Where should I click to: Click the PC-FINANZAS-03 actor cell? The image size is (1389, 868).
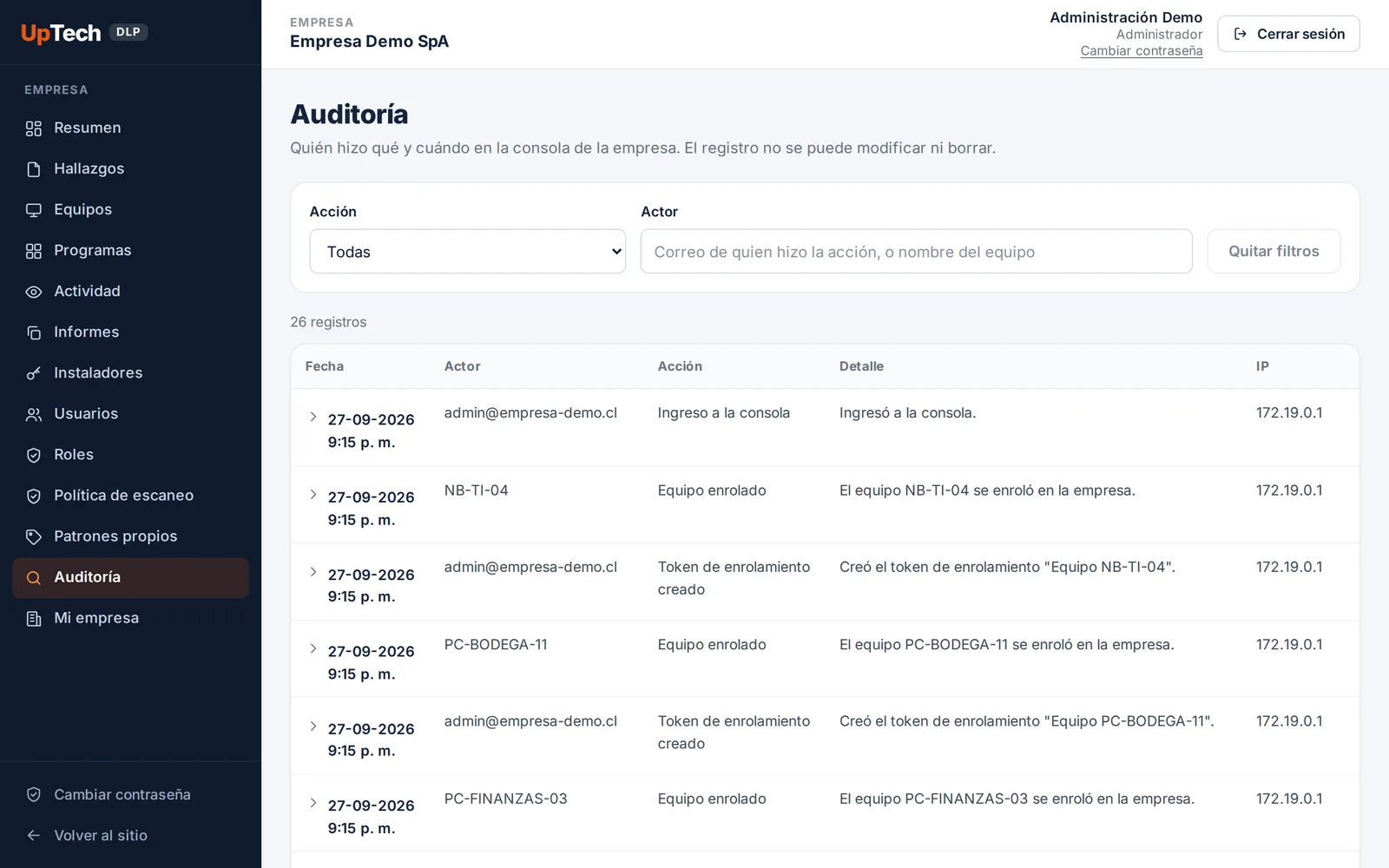[x=505, y=799]
